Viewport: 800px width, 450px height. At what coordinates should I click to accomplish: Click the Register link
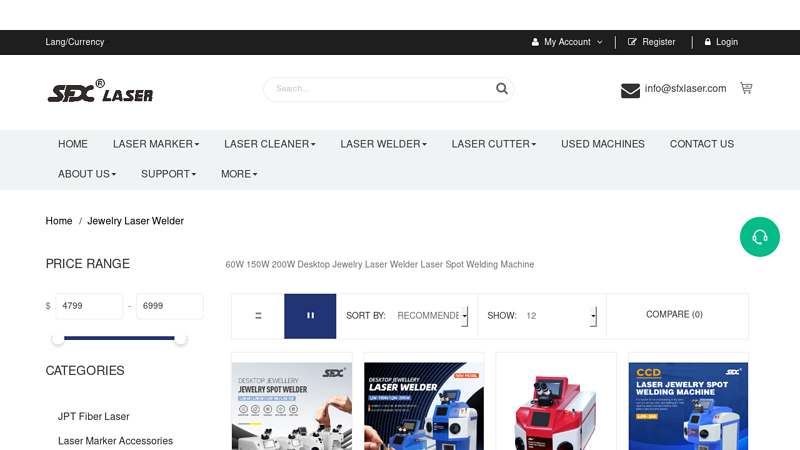click(x=658, y=42)
